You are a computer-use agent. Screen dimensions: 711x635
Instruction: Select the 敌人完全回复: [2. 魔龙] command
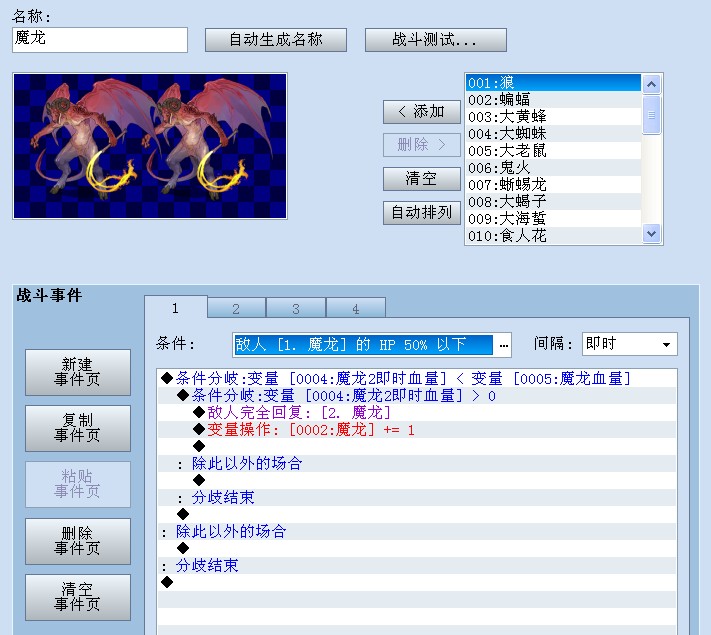coord(417,412)
